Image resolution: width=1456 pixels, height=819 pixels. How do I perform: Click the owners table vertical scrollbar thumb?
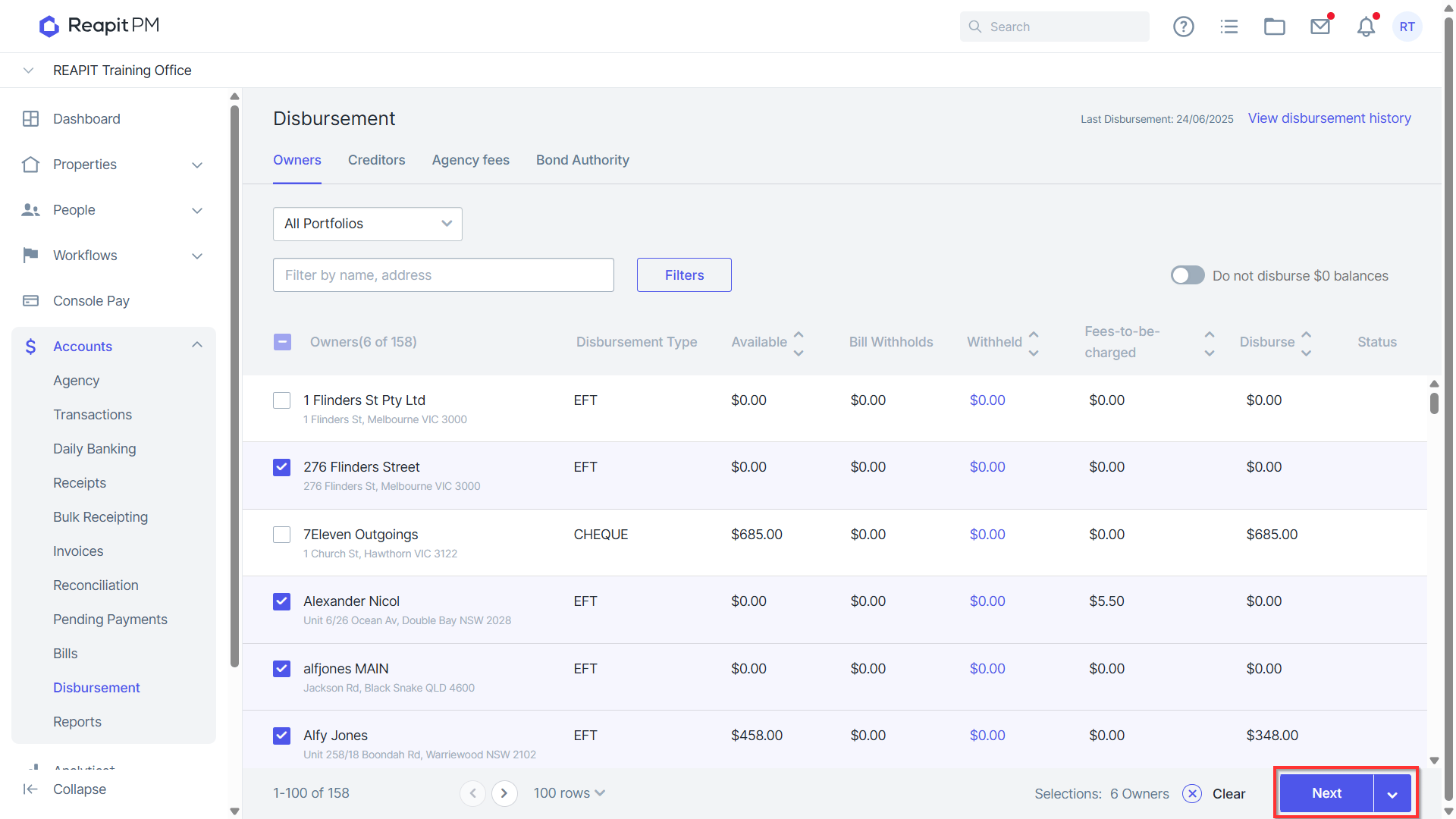[1434, 403]
